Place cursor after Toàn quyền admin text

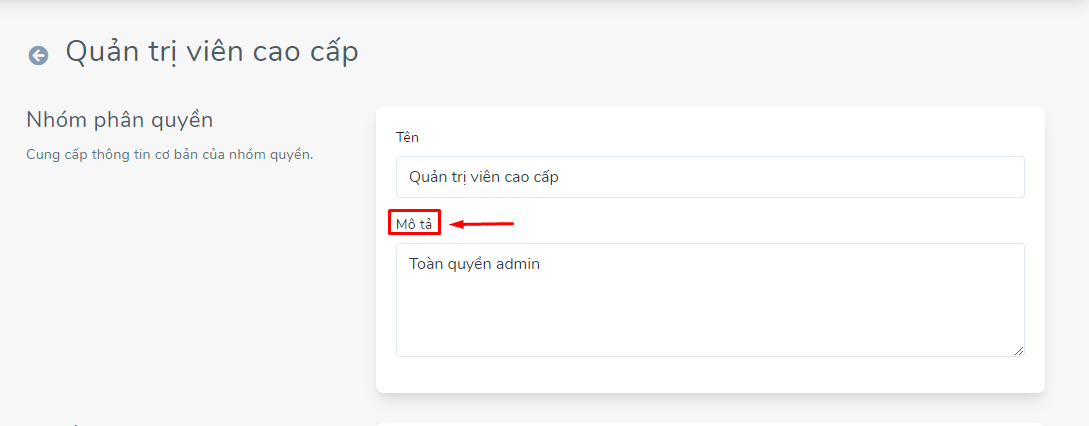click(542, 264)
